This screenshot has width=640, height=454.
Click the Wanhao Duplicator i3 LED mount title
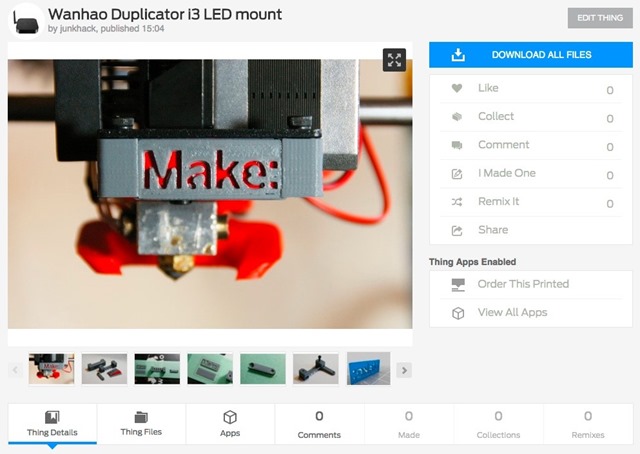[165, 14]
